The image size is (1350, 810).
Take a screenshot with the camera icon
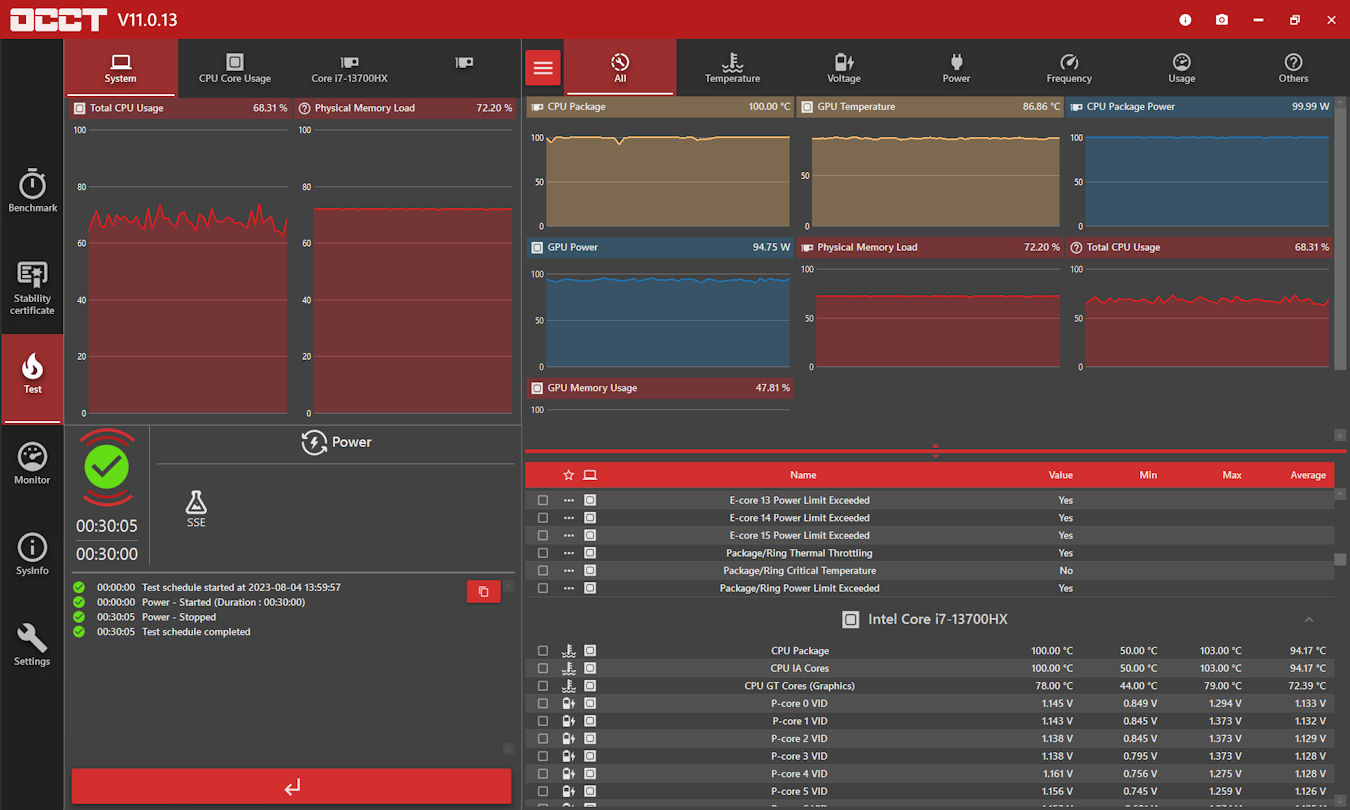[1222, 20]
